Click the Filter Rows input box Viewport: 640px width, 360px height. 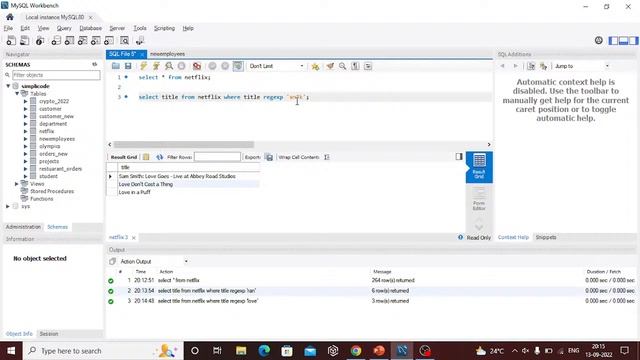[x=217, y=157]
